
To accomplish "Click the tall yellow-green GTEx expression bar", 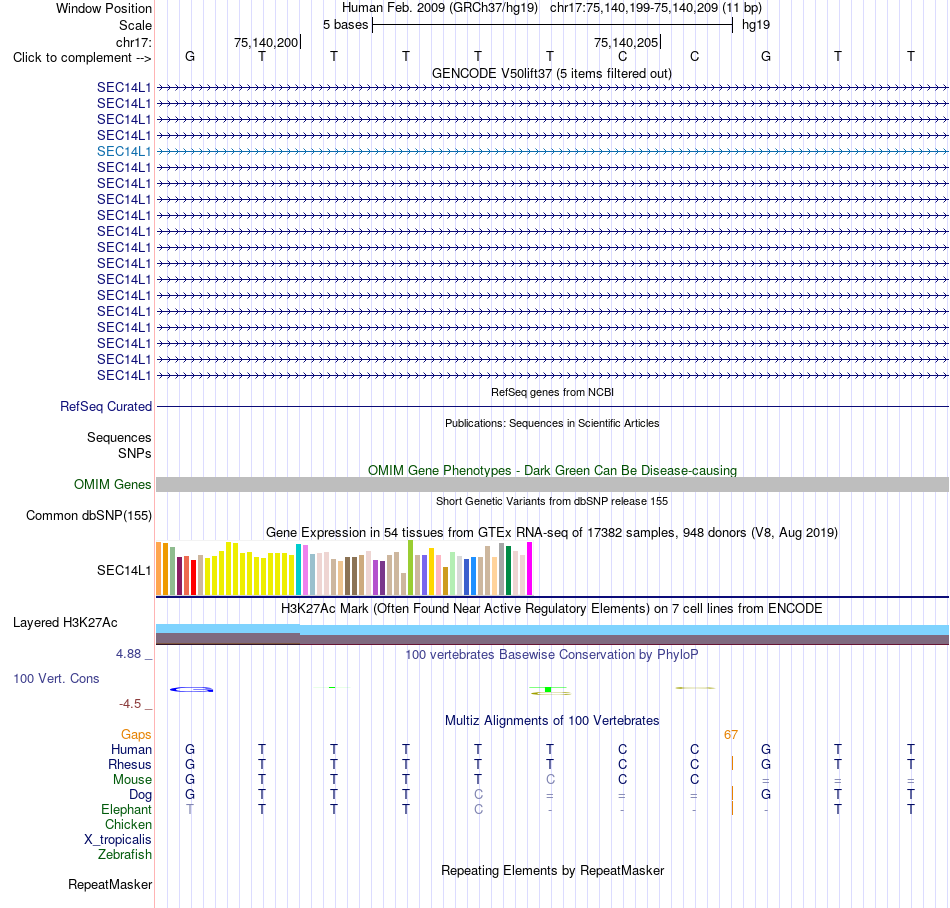I will coord(410,568).
